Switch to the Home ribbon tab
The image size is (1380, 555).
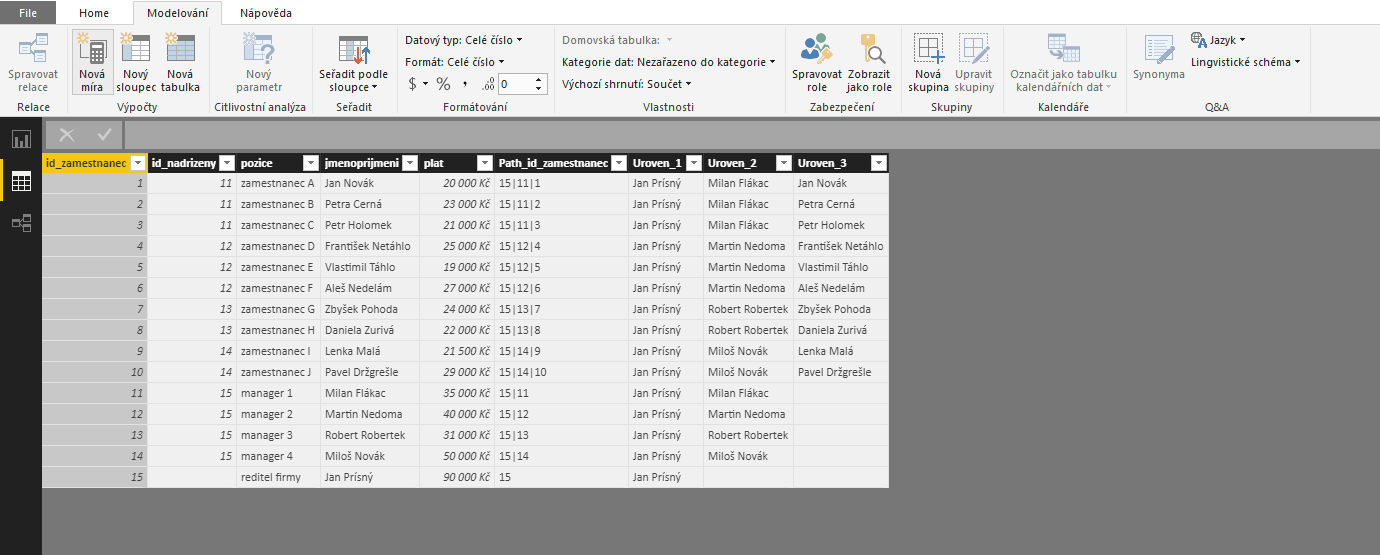94,13
